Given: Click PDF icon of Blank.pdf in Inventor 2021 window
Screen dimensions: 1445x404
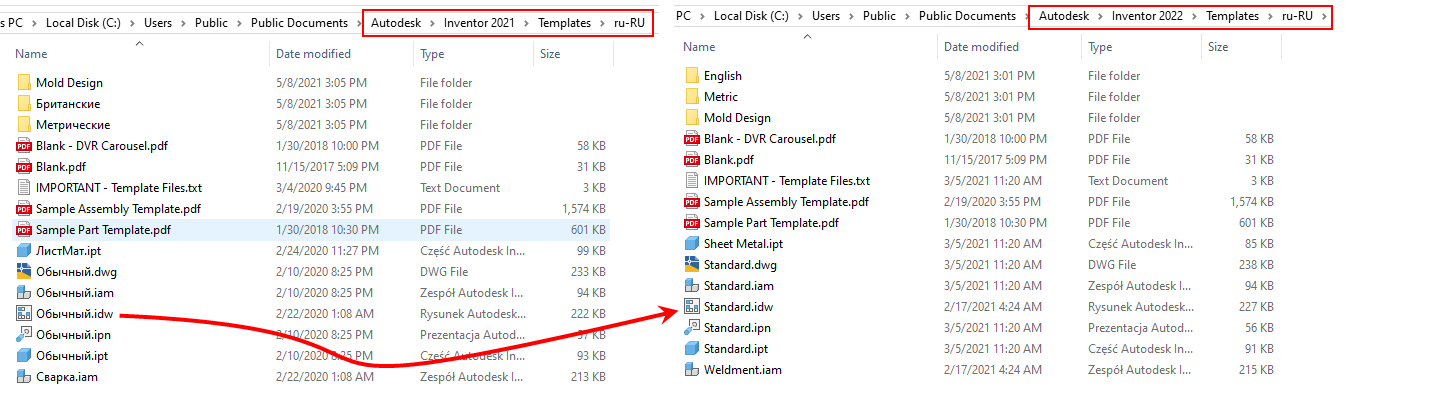Looking at the screenshot, I should pyautogui.click(x=24, y=167).
